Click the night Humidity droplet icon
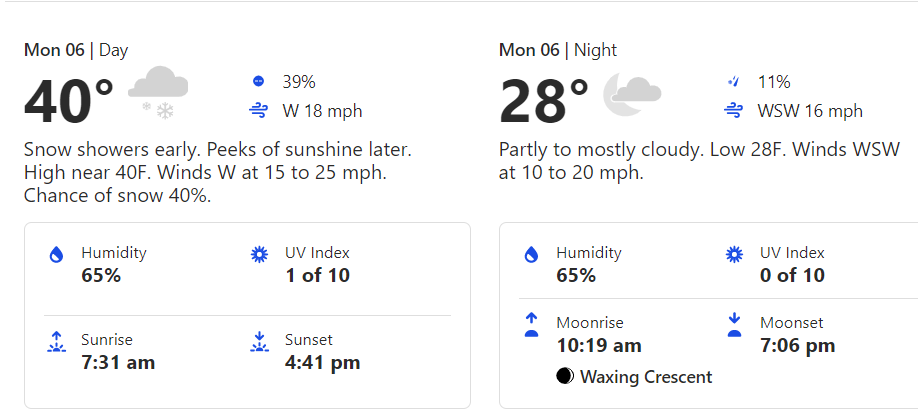The width and height of the screenshot is (918, 411). (x=531, y=255)
